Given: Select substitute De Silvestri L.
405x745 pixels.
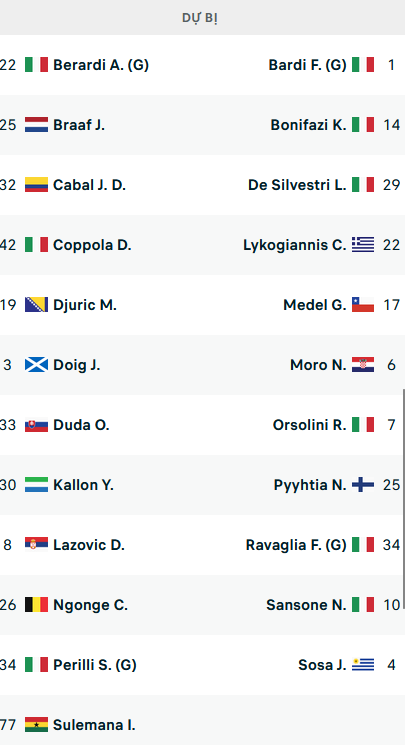Looking at the screenshot, I should (x=297, y=184).
